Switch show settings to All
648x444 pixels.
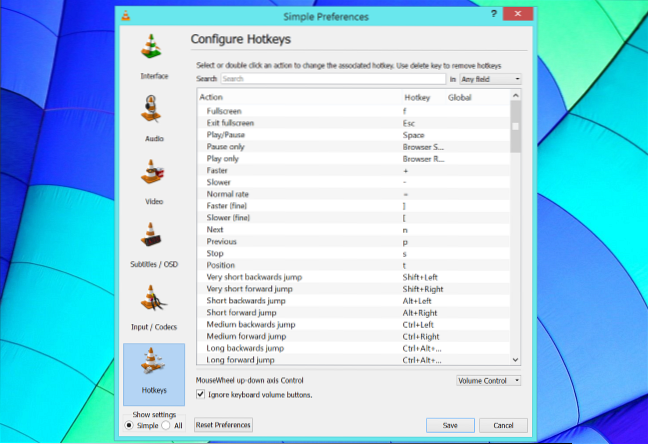tap(166, 425)
